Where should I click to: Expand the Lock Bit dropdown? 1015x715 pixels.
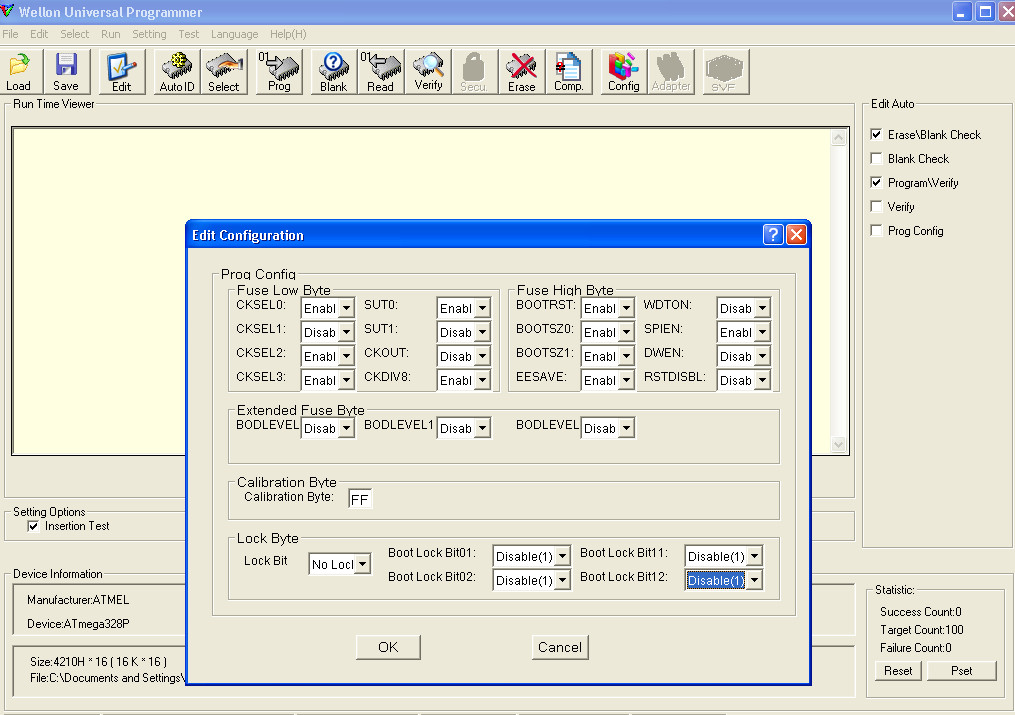click(x=362, y=564)
